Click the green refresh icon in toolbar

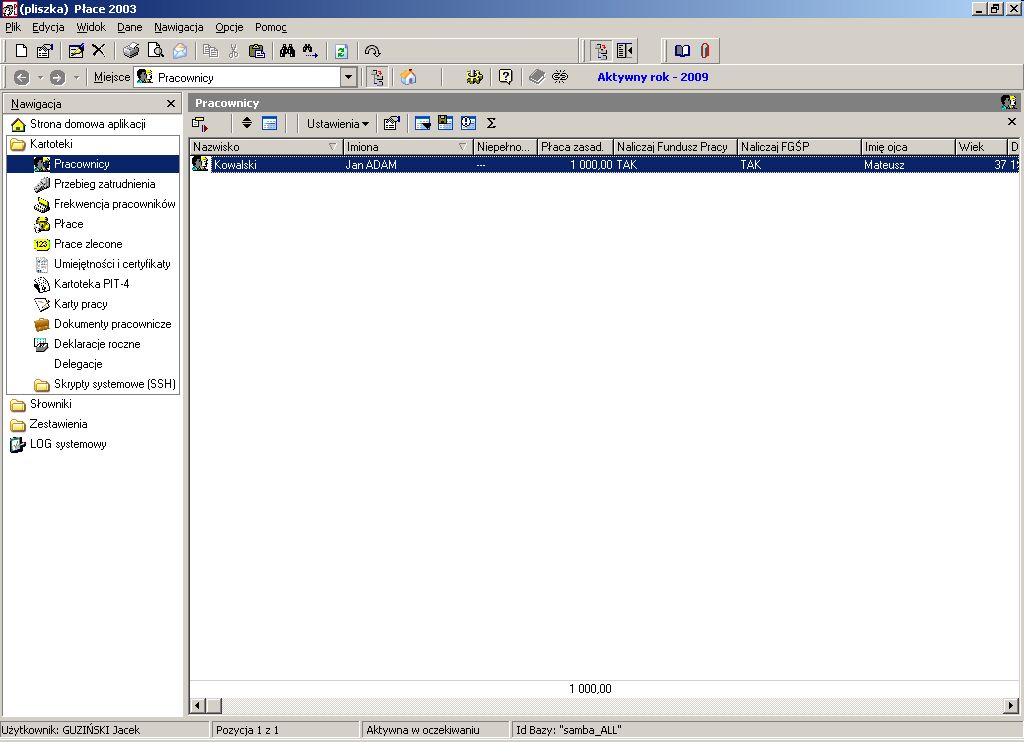tap(341, 51)
